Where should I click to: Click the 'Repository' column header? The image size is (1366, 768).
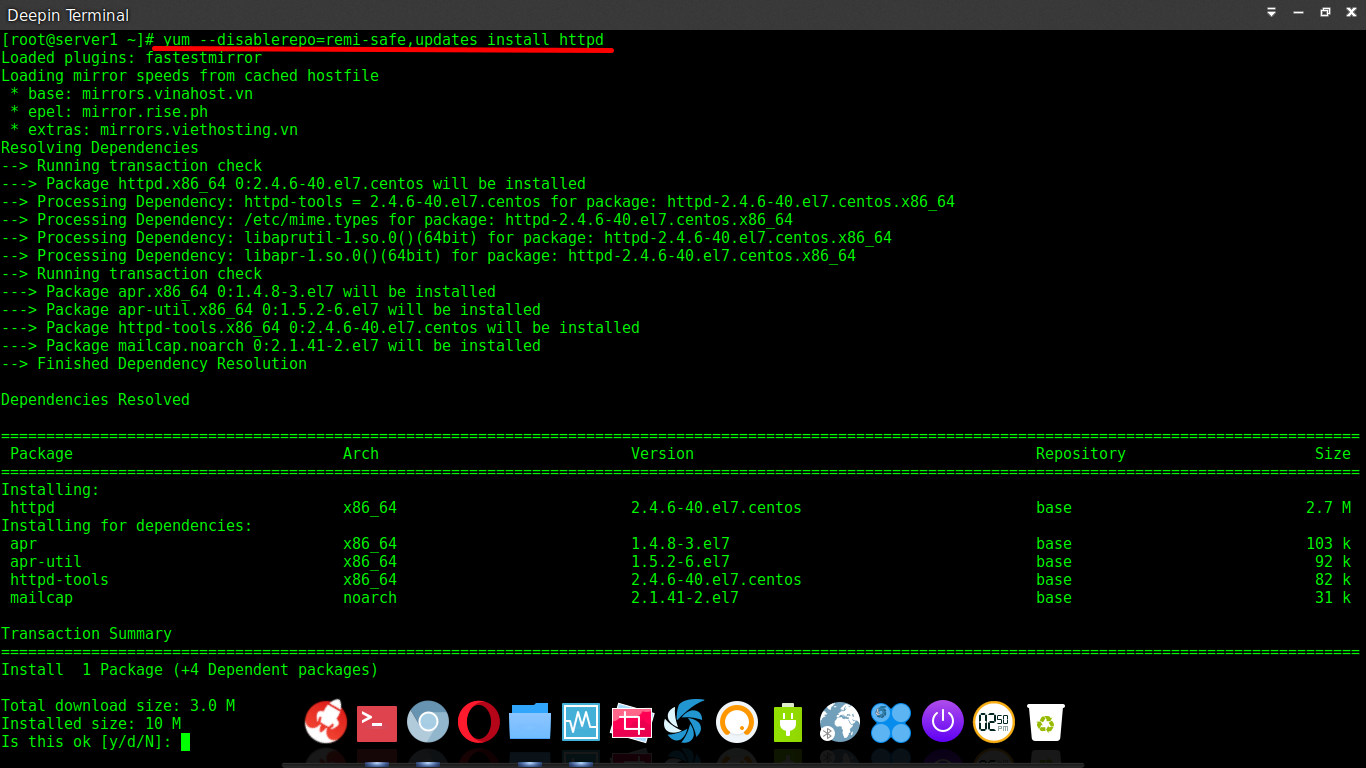coord(1081,454)
